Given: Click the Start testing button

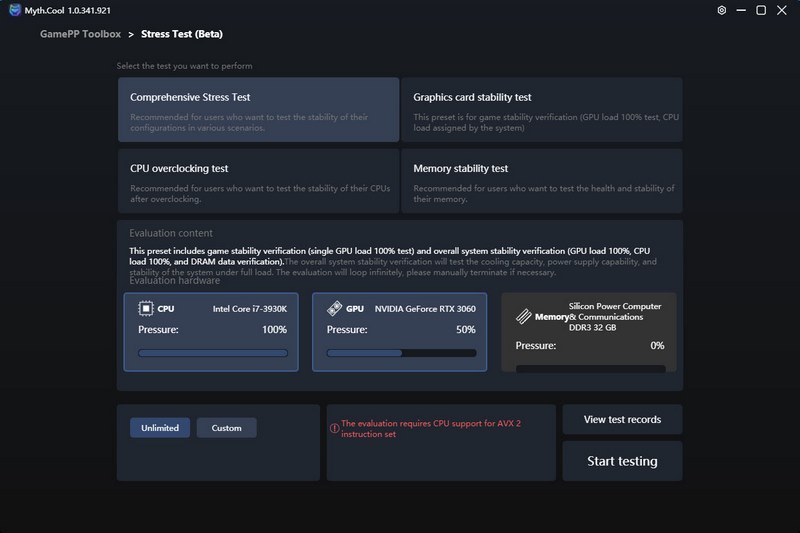Looking at the screenshot, I should click(x=622, y=461).
